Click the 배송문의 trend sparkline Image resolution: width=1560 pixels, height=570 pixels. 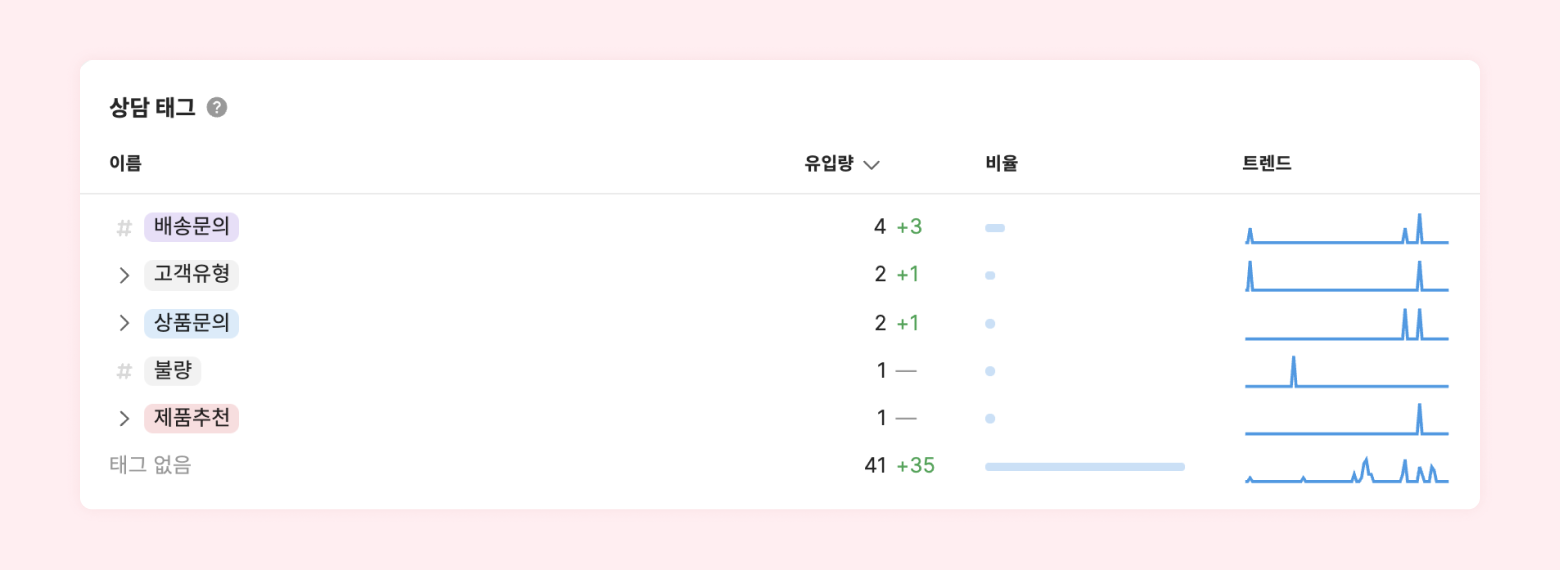[x=1346, y=230]
